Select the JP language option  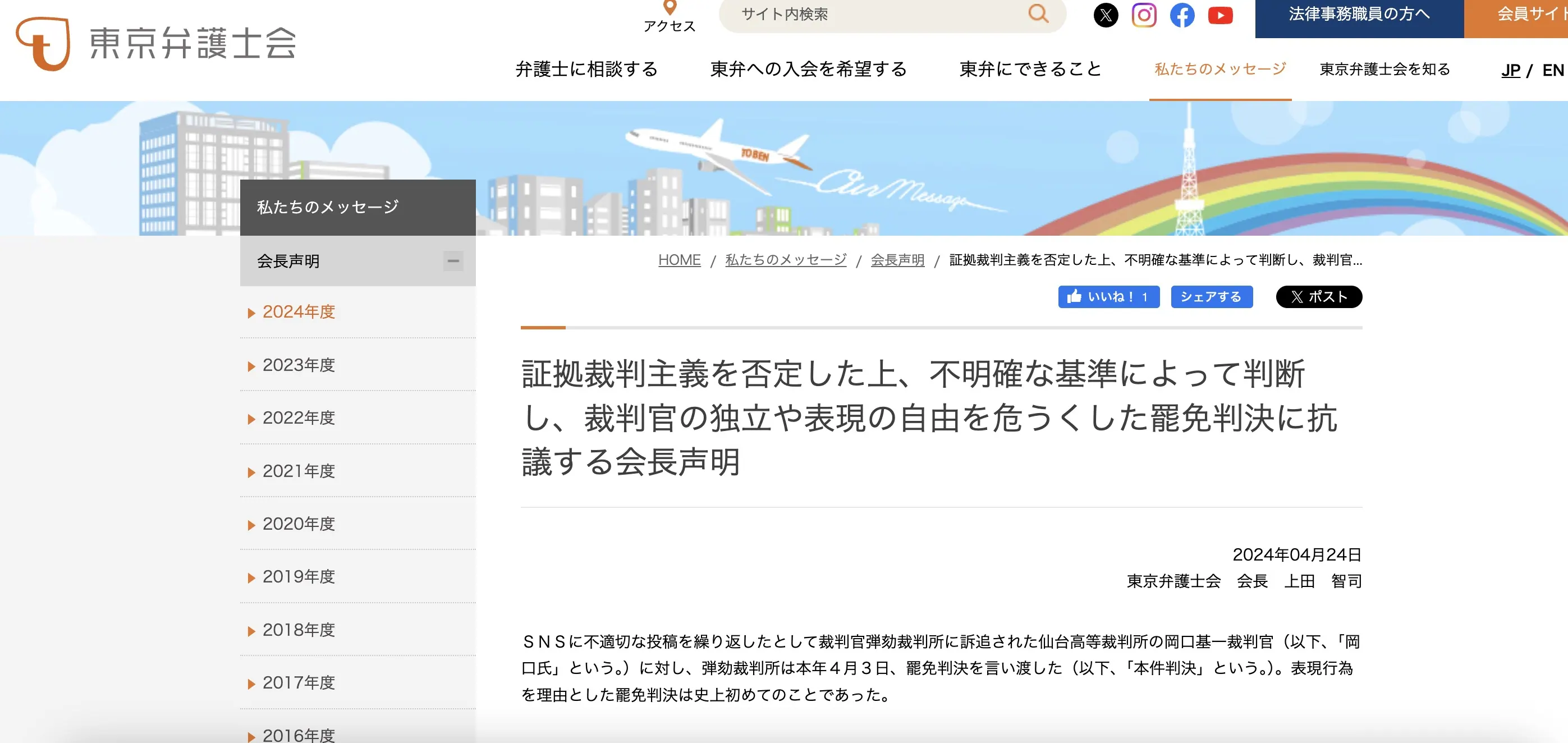1510,70
